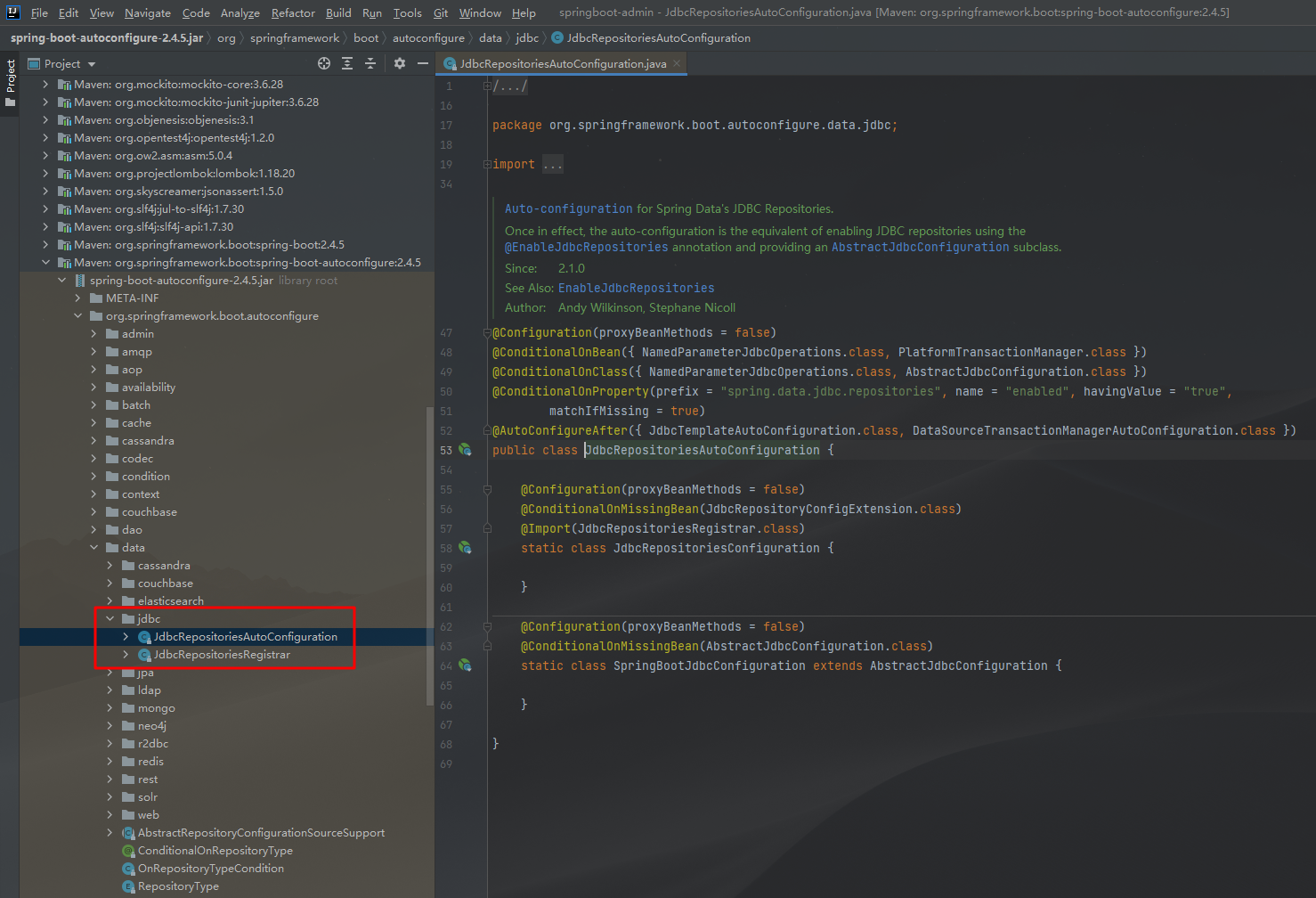Viewport: 1316px width, 898px height.
Task: Open the AbstractJdbcConfiguration doc link
Action: pyautogui.click(x=921, y=247)
